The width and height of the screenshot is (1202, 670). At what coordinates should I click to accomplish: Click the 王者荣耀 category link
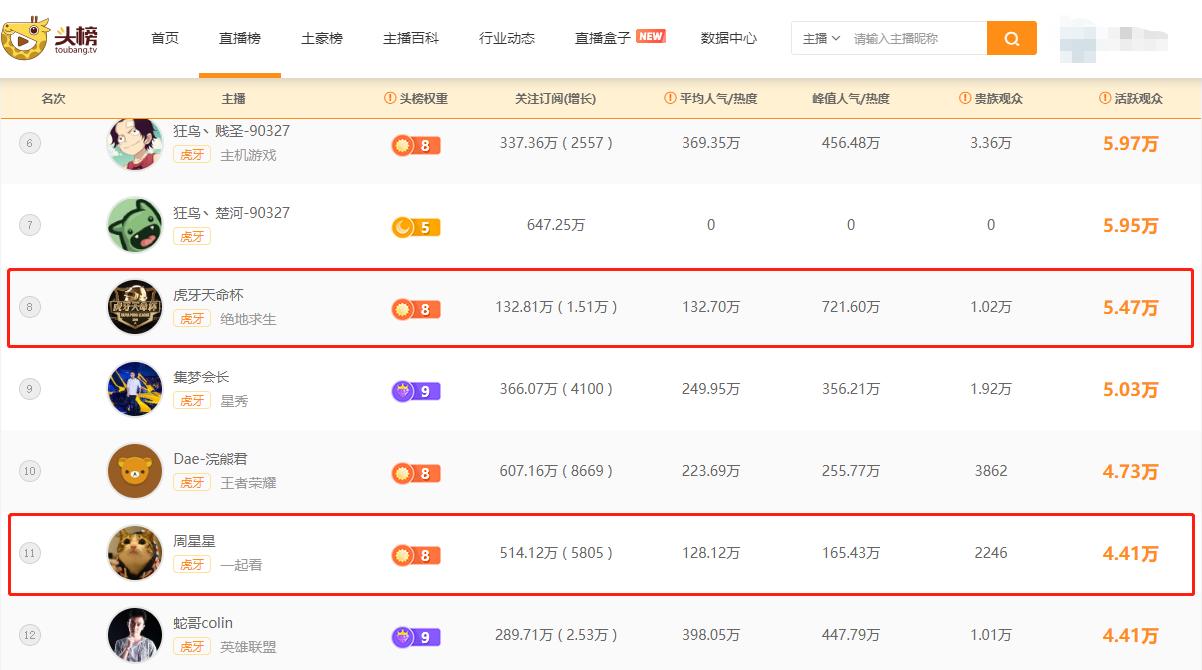(248, 483)
